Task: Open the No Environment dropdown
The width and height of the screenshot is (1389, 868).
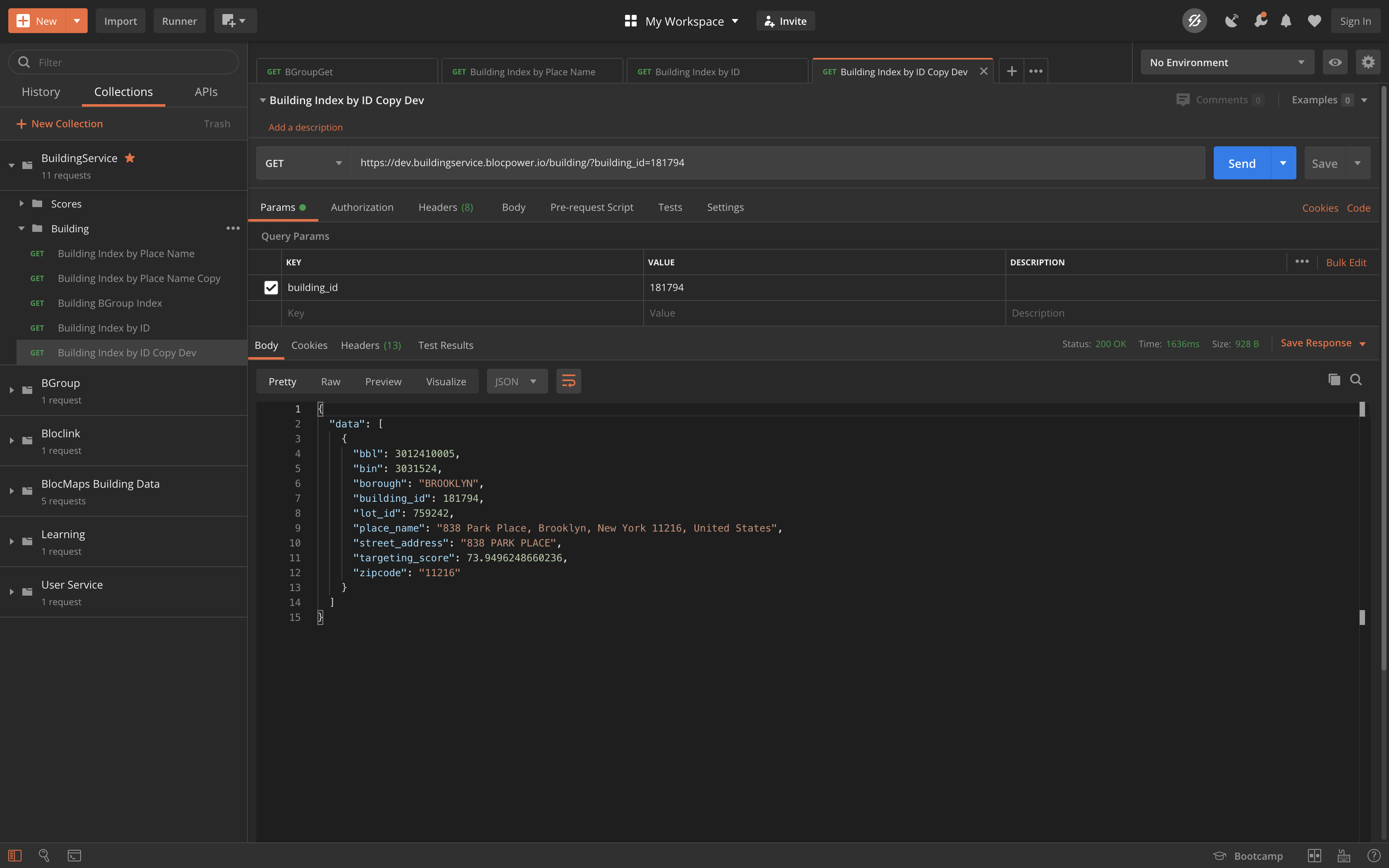Action: pyautogui.click(x=1227, y=62)
